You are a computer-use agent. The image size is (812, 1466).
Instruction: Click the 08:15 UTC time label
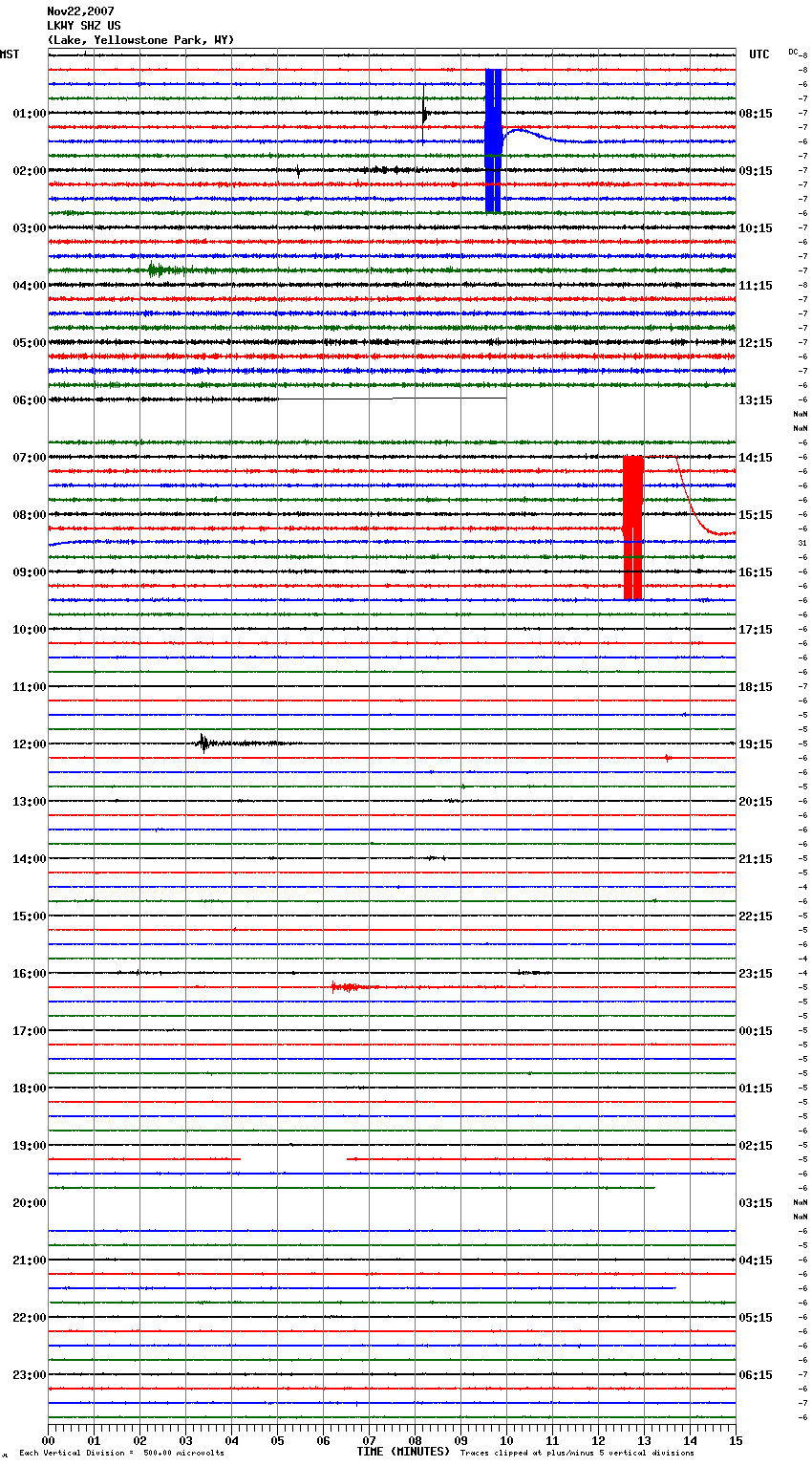[756, 114]
